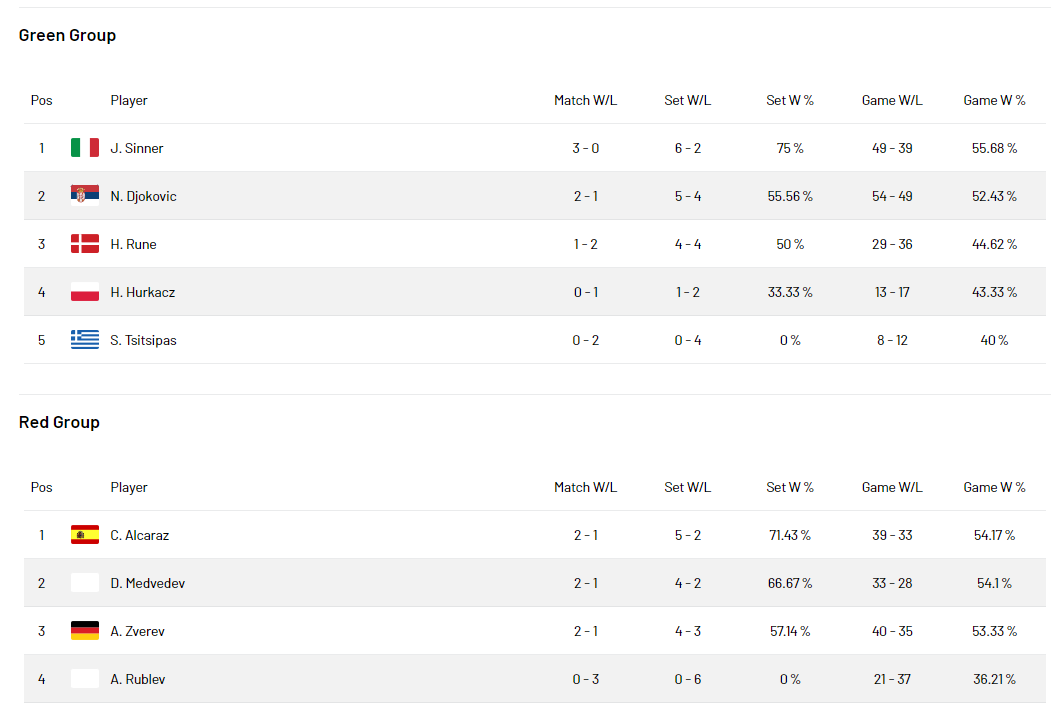The width and height of the screenshot is (1058, 715).
Task: Select C. Alcaraz player name
Action: coord(140,536)
